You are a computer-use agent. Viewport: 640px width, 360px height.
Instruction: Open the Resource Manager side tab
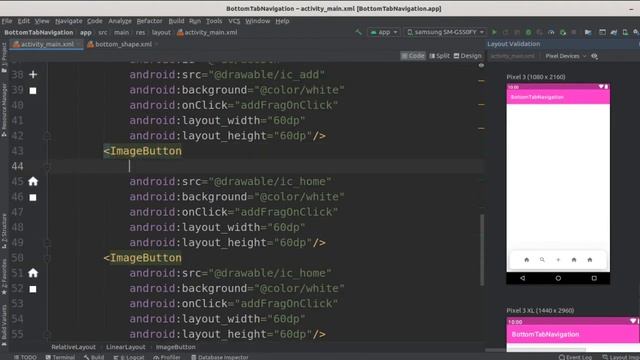click(x=4, y=110)
